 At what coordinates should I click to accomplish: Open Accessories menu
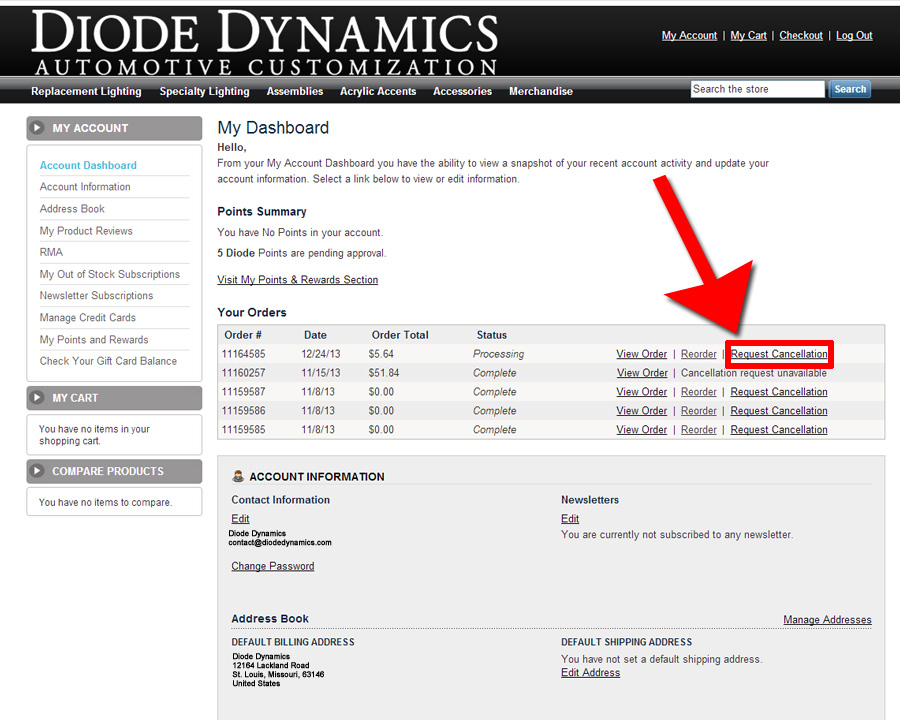click(462, 91)
